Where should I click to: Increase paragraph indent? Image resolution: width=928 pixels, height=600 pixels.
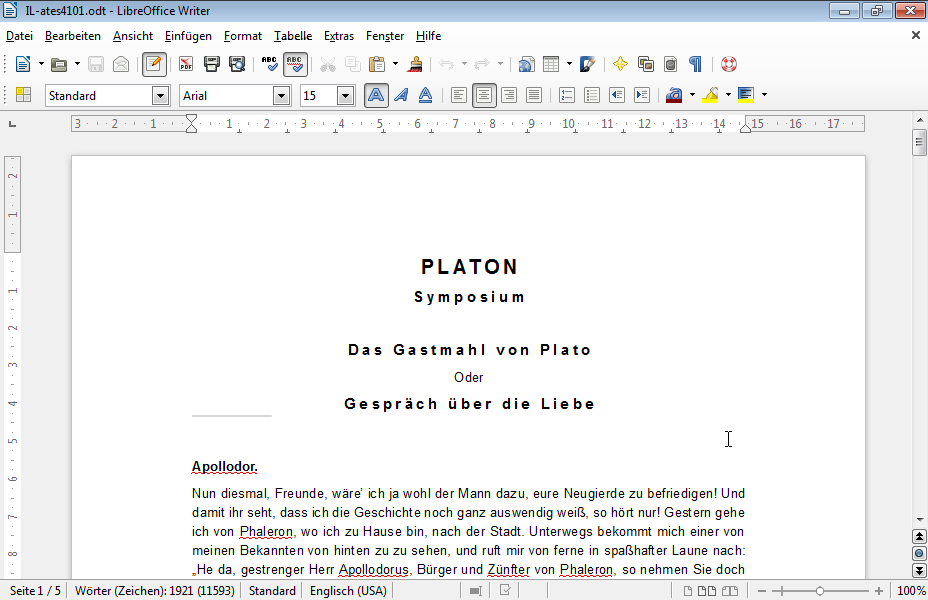[642, 95]
